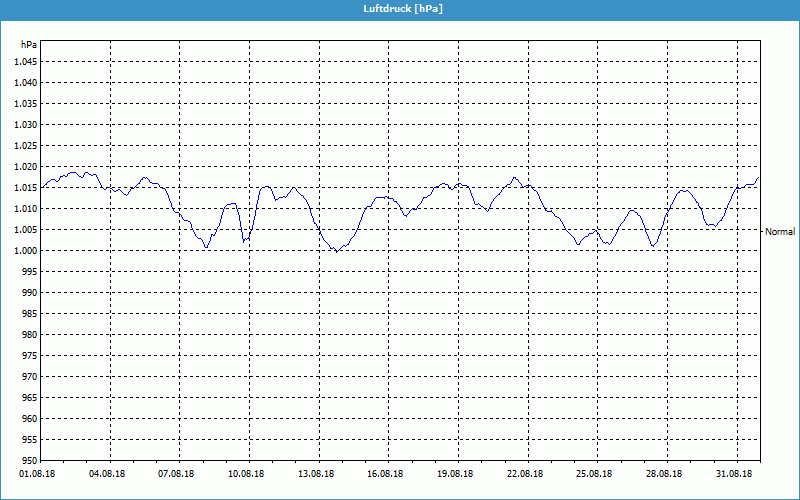
Task: Click the hPa unit label above the axis
Action: [x=29, y=45]
